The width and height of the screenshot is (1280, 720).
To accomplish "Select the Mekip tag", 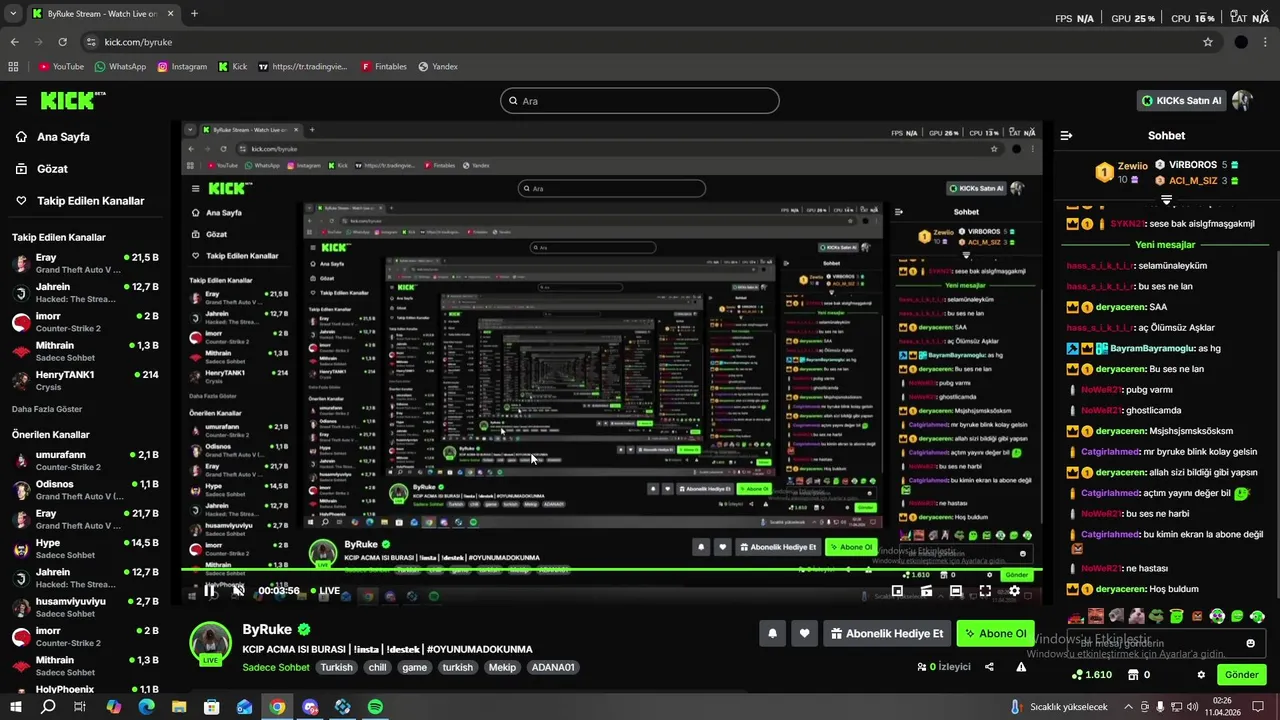I will [502, 667].
